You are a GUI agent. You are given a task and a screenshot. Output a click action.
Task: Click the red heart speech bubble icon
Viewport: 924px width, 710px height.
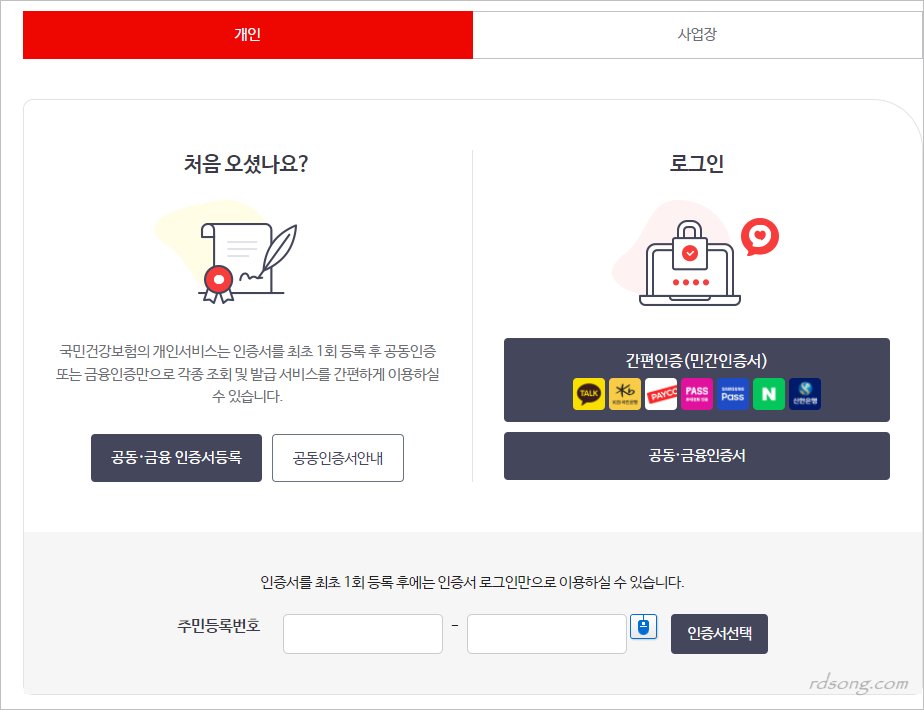760,237
